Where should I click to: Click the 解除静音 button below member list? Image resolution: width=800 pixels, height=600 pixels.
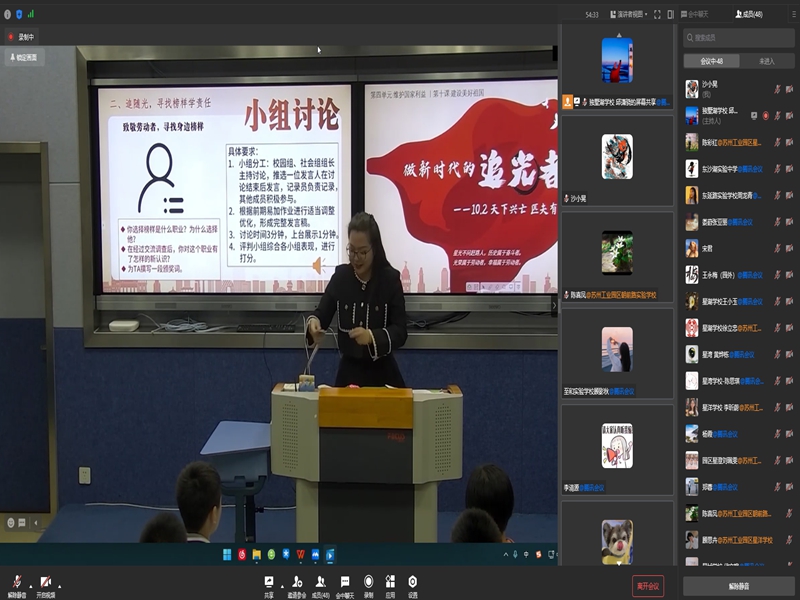738,586
